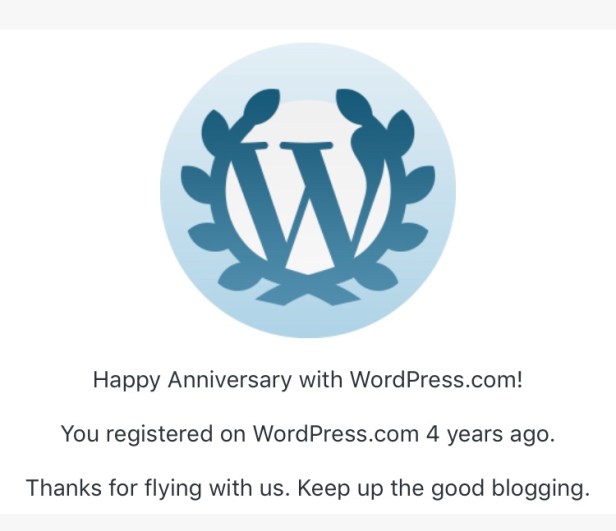Click the crossed stems below the wreath
Viewport: 616px width, 531px height.
click(307, 290)
